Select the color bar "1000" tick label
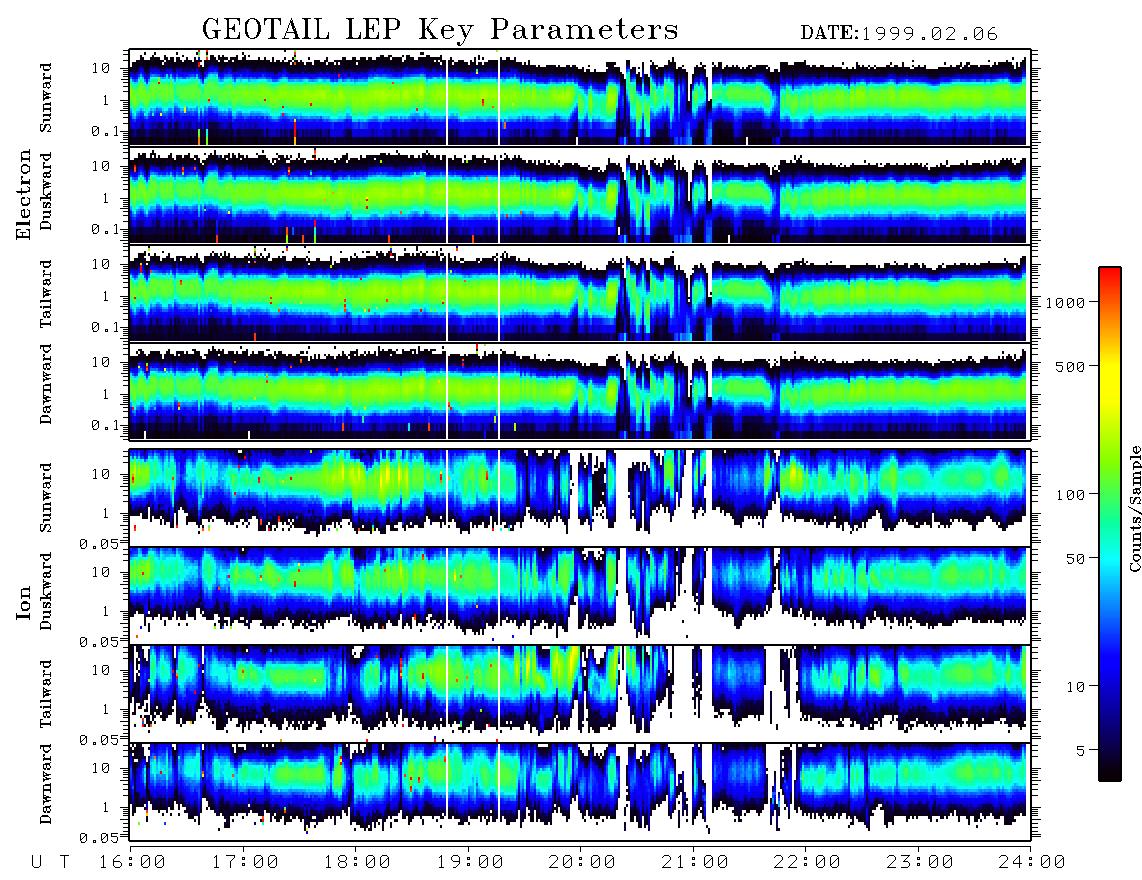Viewport: 1142px width, 880px height. [x=1065, y=302]
